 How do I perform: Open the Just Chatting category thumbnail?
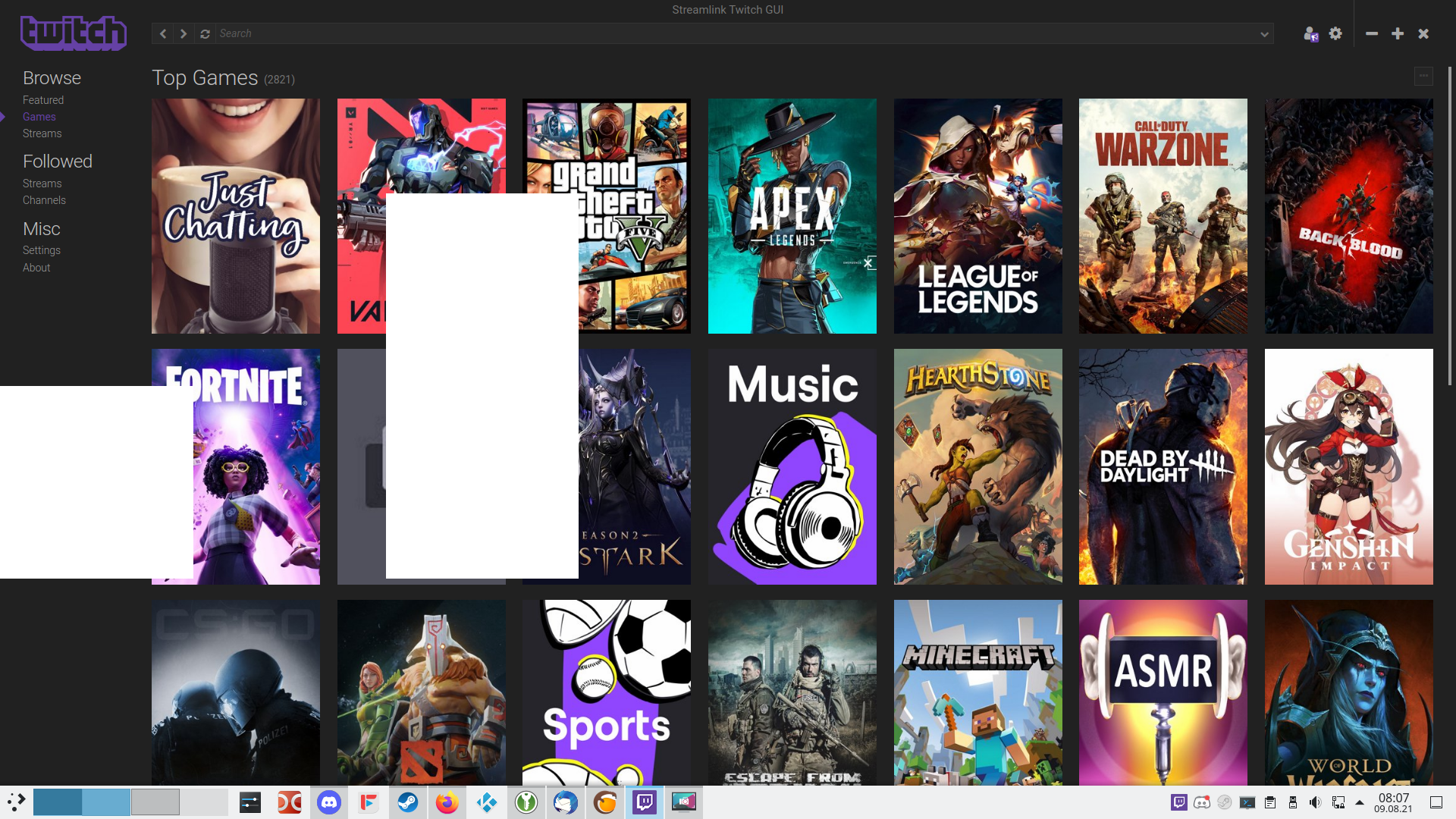(235, 215)
